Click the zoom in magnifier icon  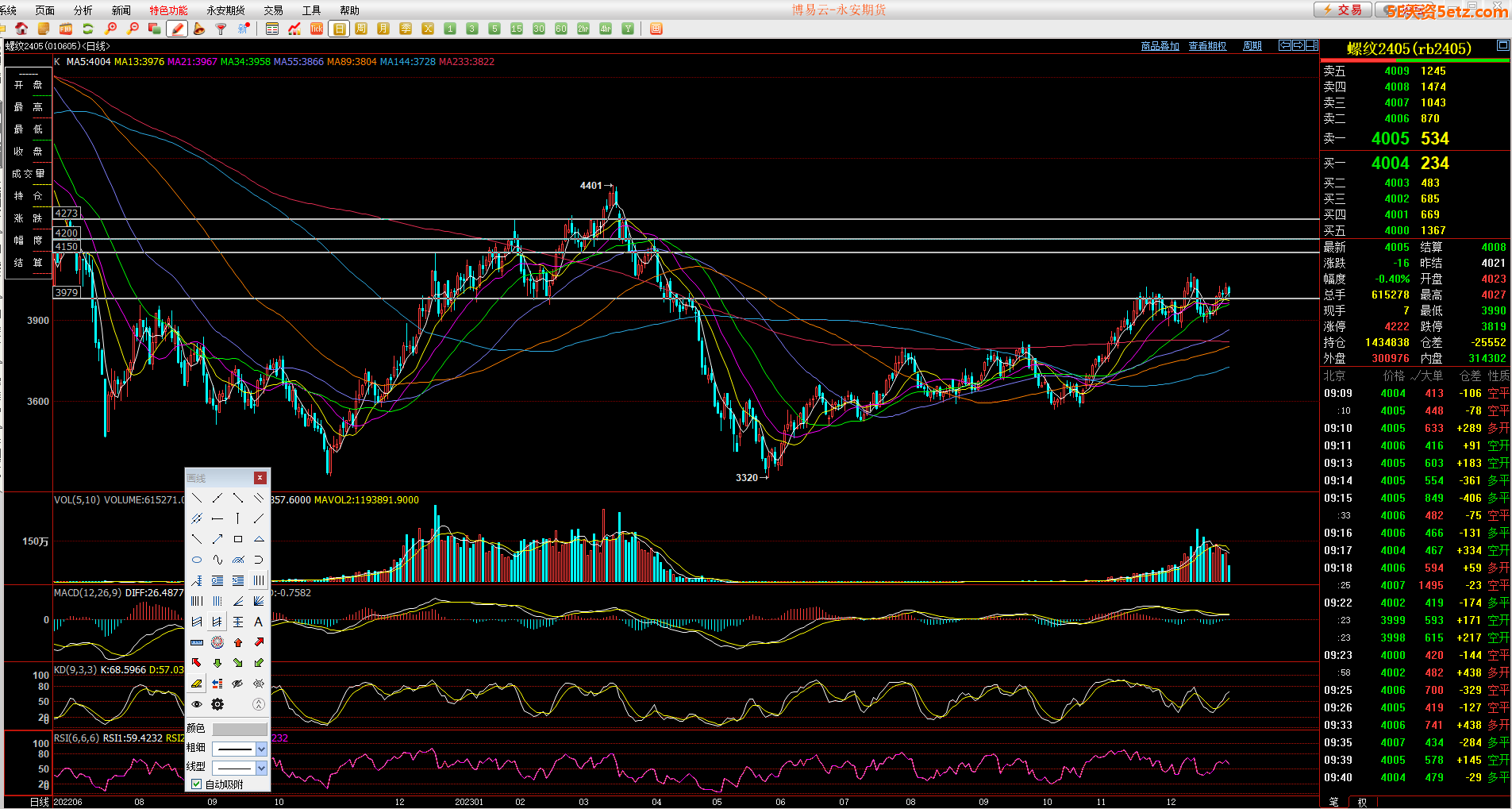[111, 29]
